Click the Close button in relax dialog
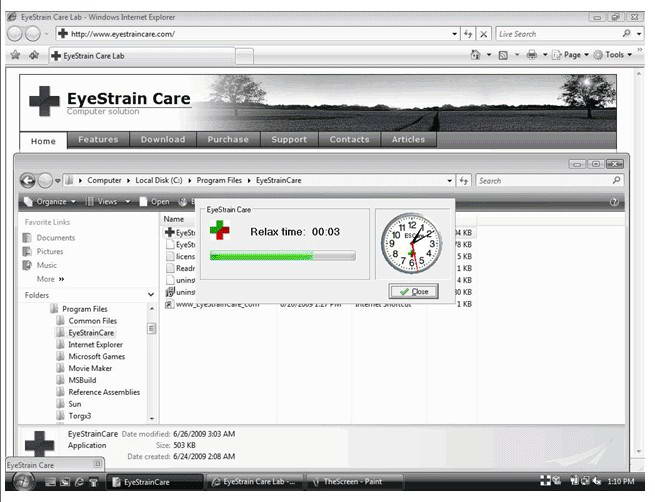The image size is (655, 502). click(x=414, y=292)
